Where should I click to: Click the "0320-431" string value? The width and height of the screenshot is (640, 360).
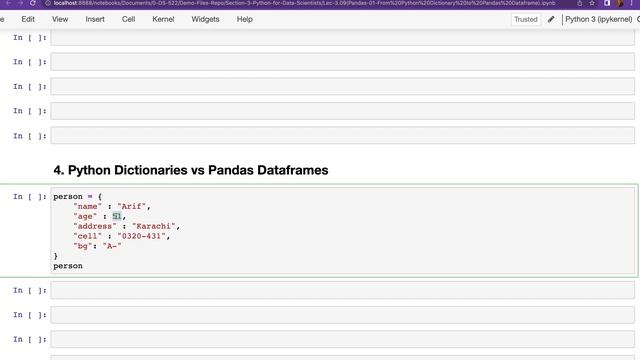(x=141, y=236)
